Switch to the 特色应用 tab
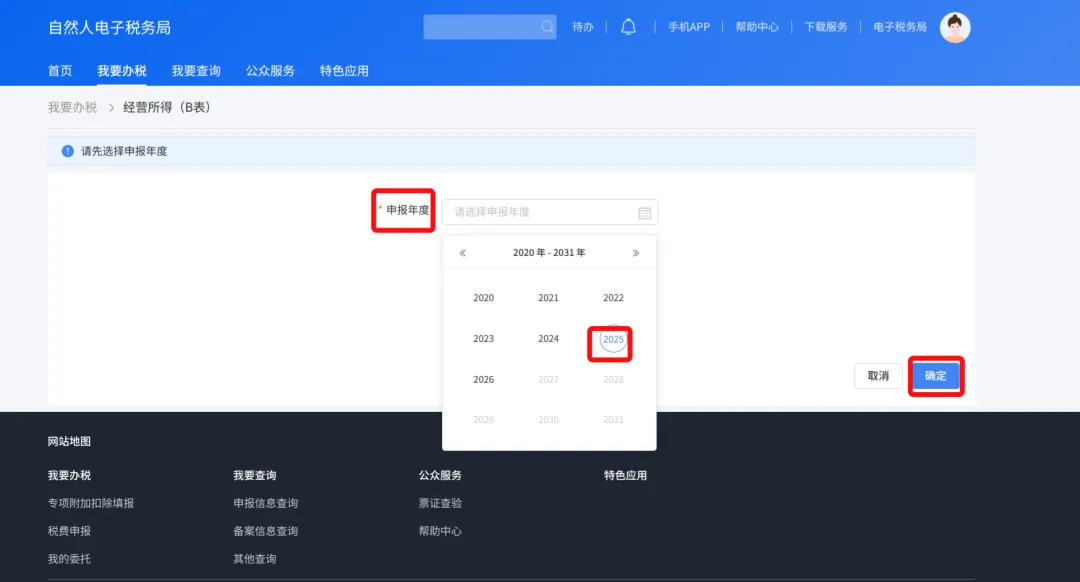 pos(345,70)
